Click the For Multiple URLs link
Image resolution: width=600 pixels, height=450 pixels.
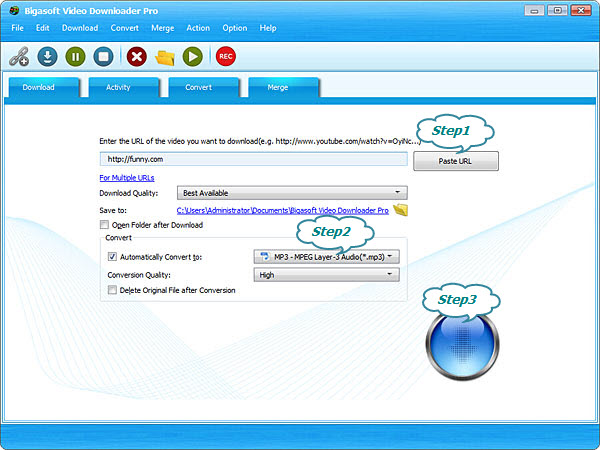pos(127,178)
